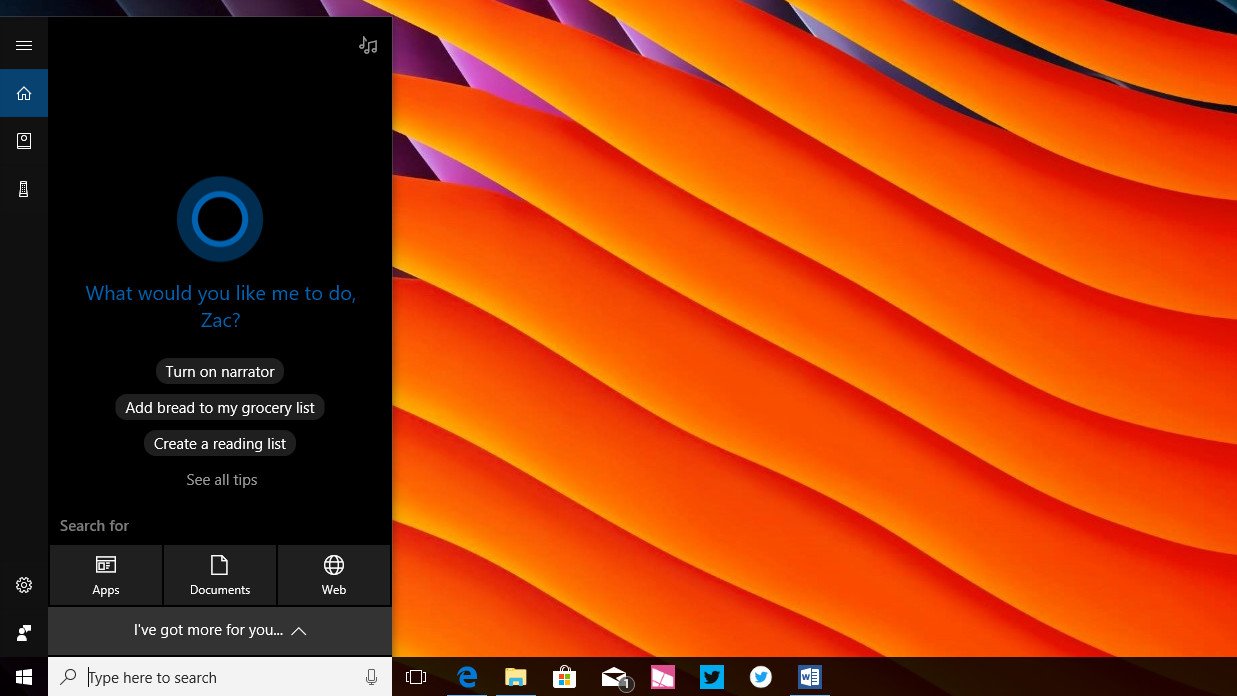Open Mail app with one notification
Image resolution: width=1237 pixels, height=696 pixels.
(x=615, y=677)
